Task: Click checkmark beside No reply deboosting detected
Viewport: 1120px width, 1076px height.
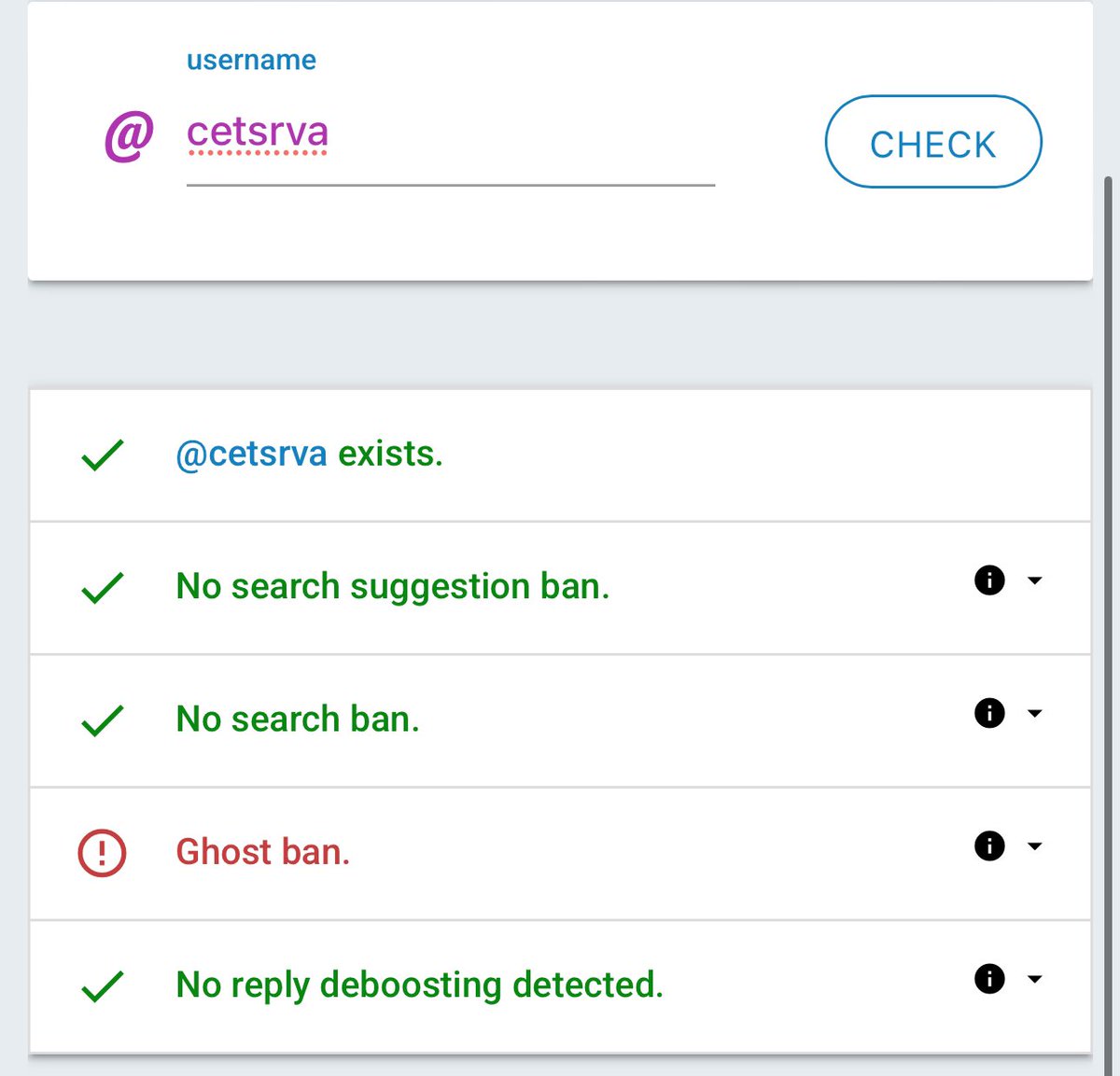Action: [103, 985]
